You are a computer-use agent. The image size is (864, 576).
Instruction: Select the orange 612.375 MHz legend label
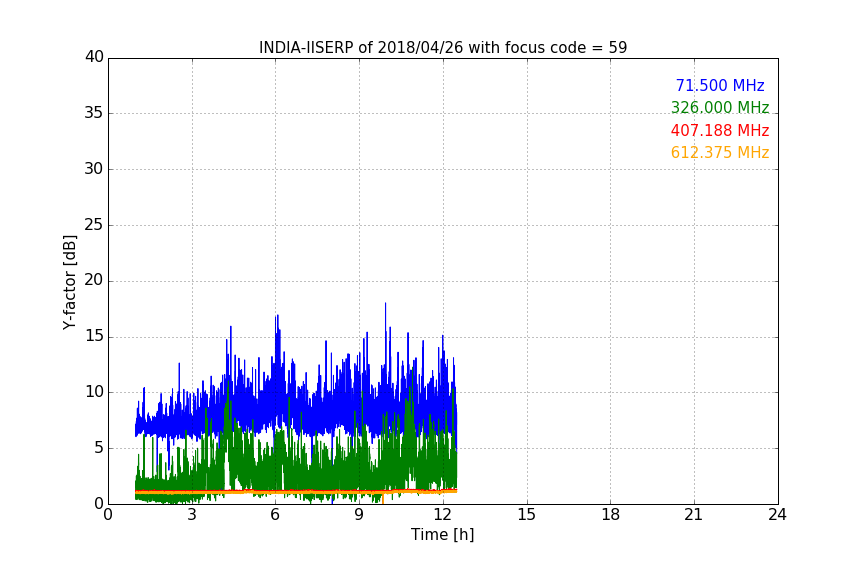click(720, 153)
